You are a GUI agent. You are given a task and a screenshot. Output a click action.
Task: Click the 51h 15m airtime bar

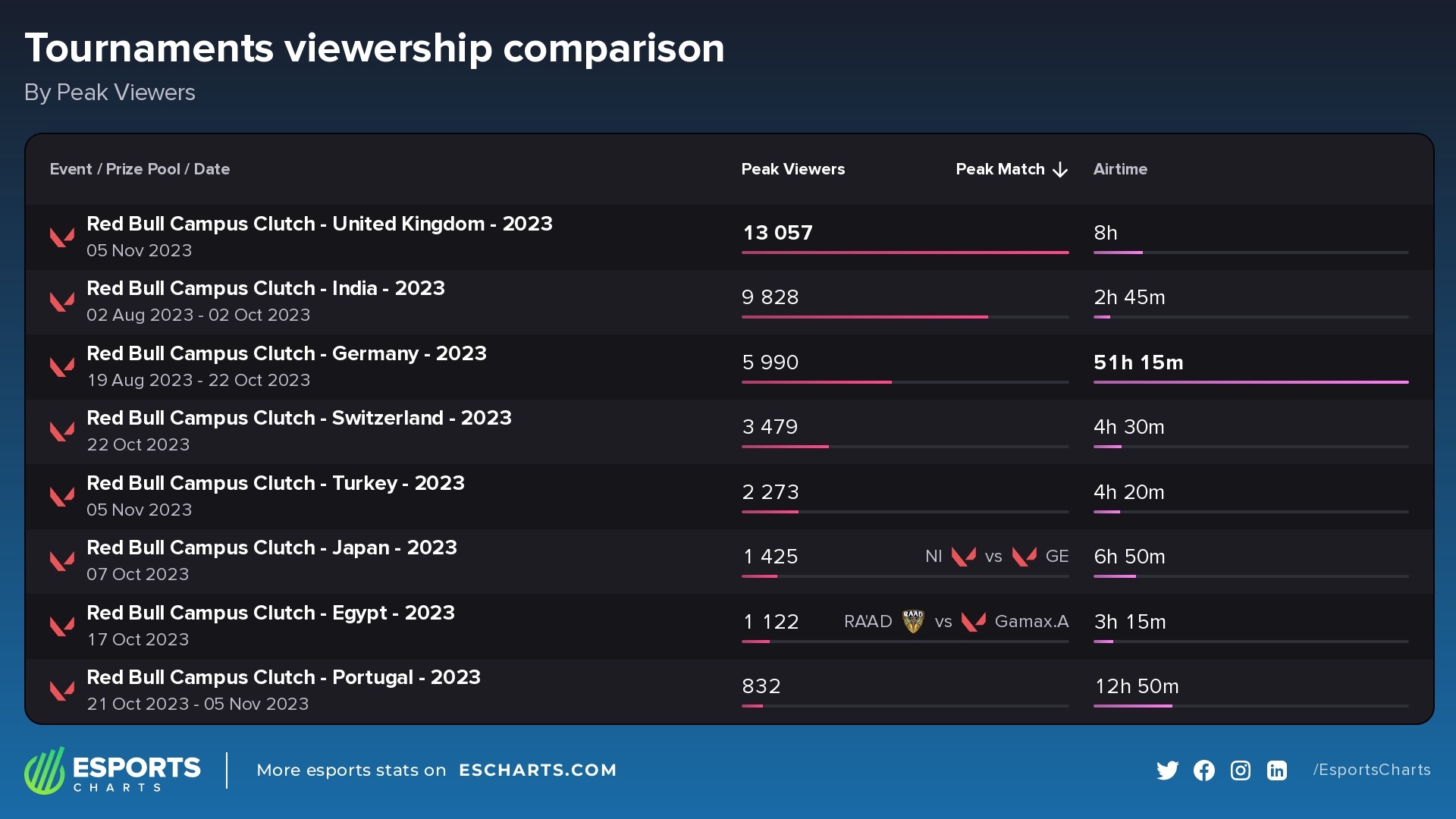point(1251,382)
